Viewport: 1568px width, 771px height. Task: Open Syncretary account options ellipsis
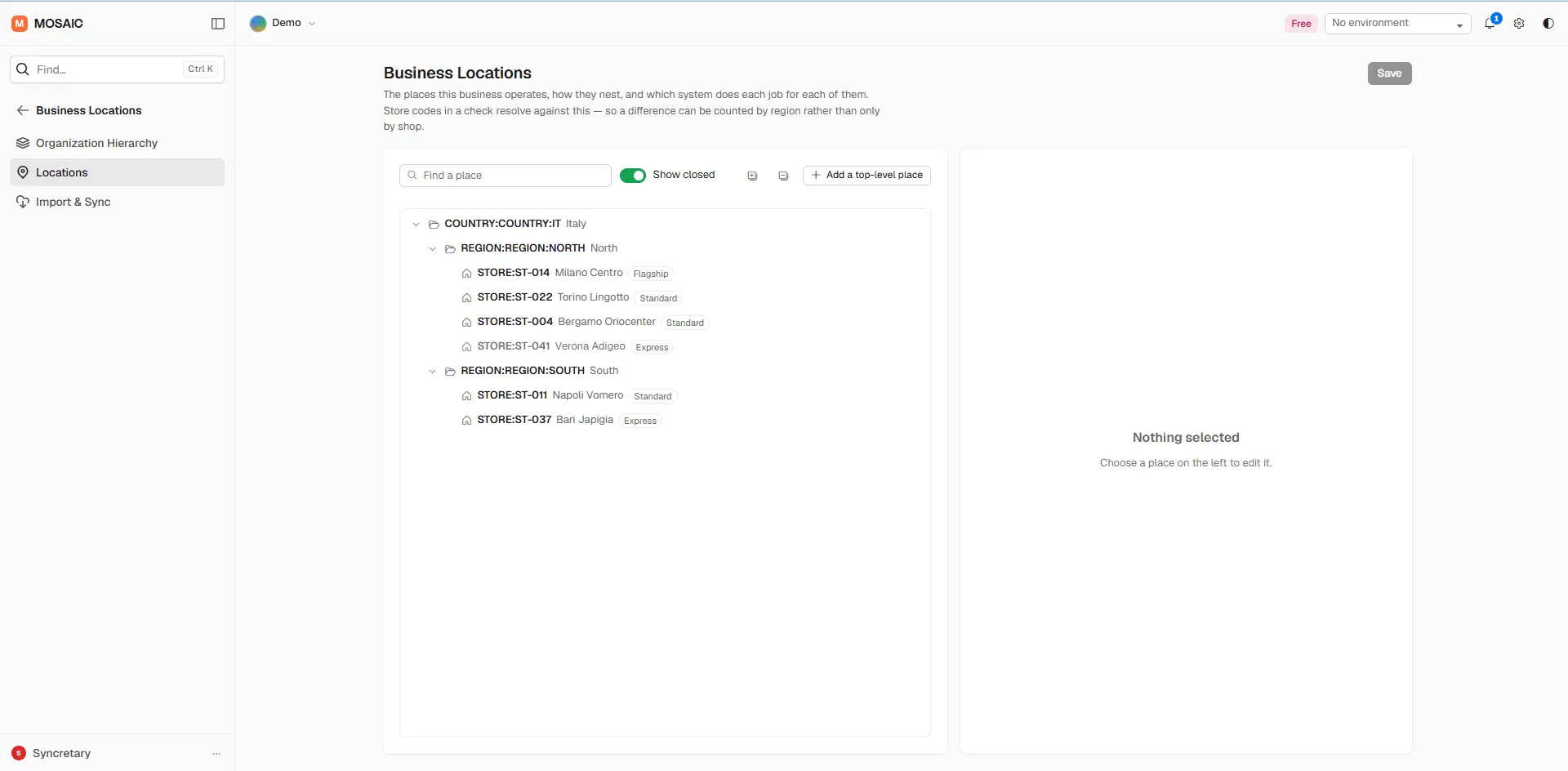pos(216,754)
